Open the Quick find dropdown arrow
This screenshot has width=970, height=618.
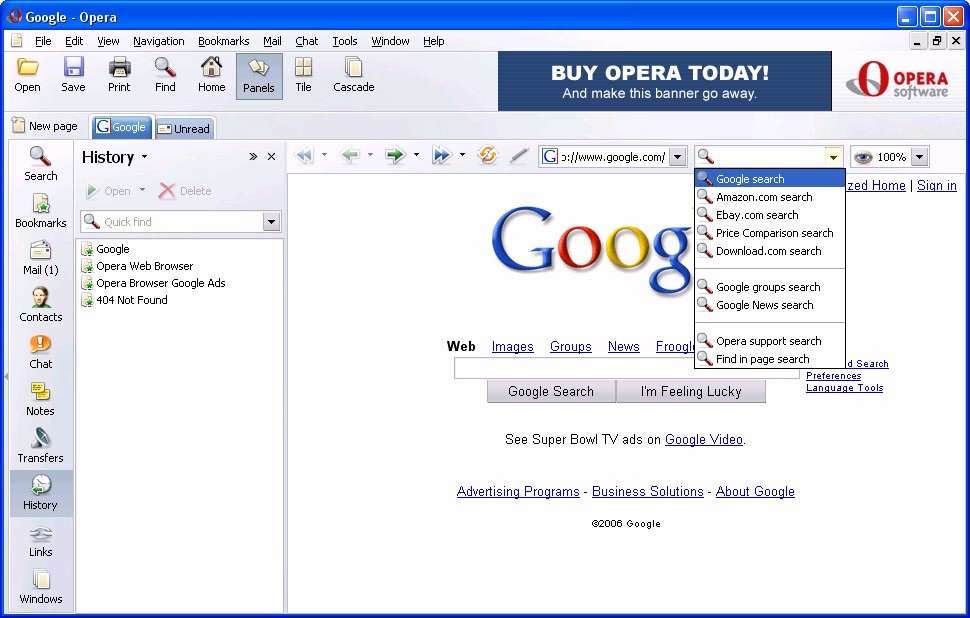point(271,222)
